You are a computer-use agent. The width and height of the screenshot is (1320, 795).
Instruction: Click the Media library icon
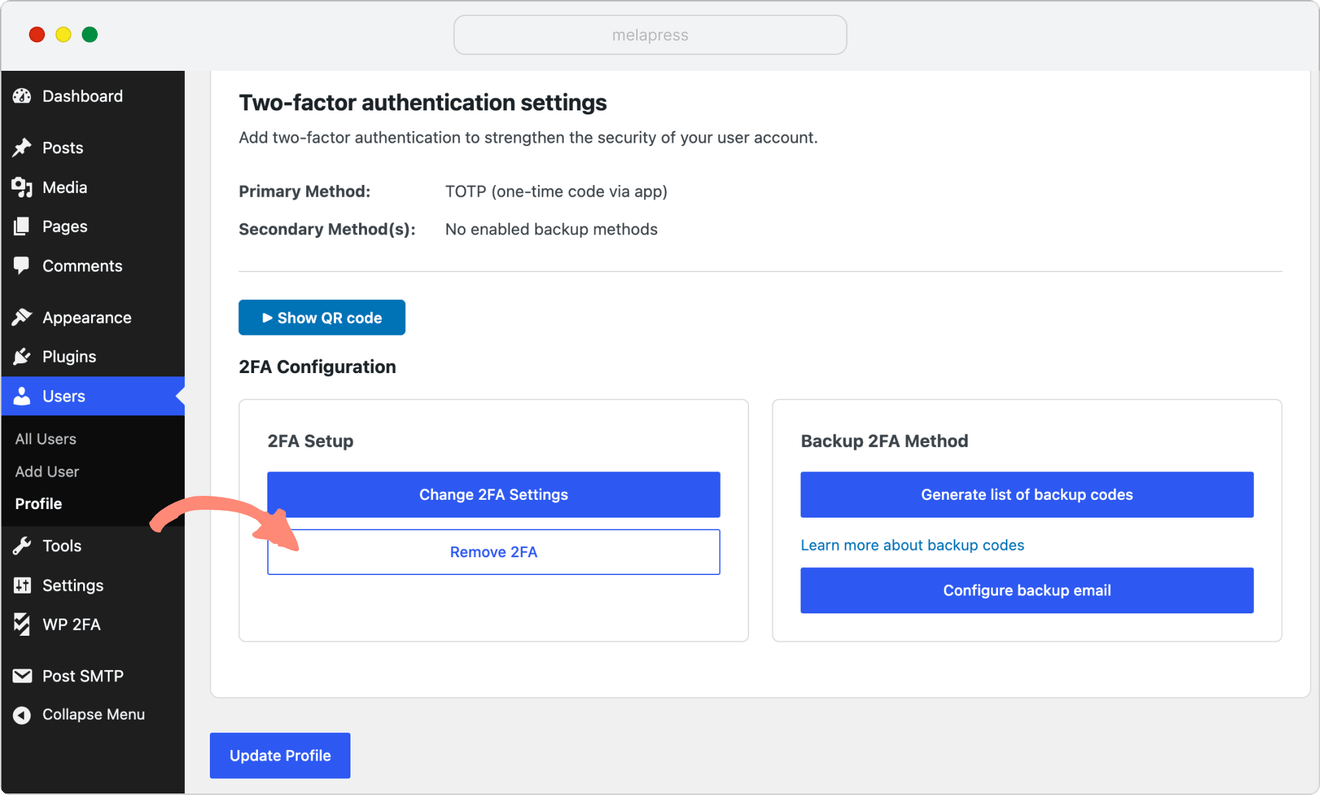tap(21, 187)
